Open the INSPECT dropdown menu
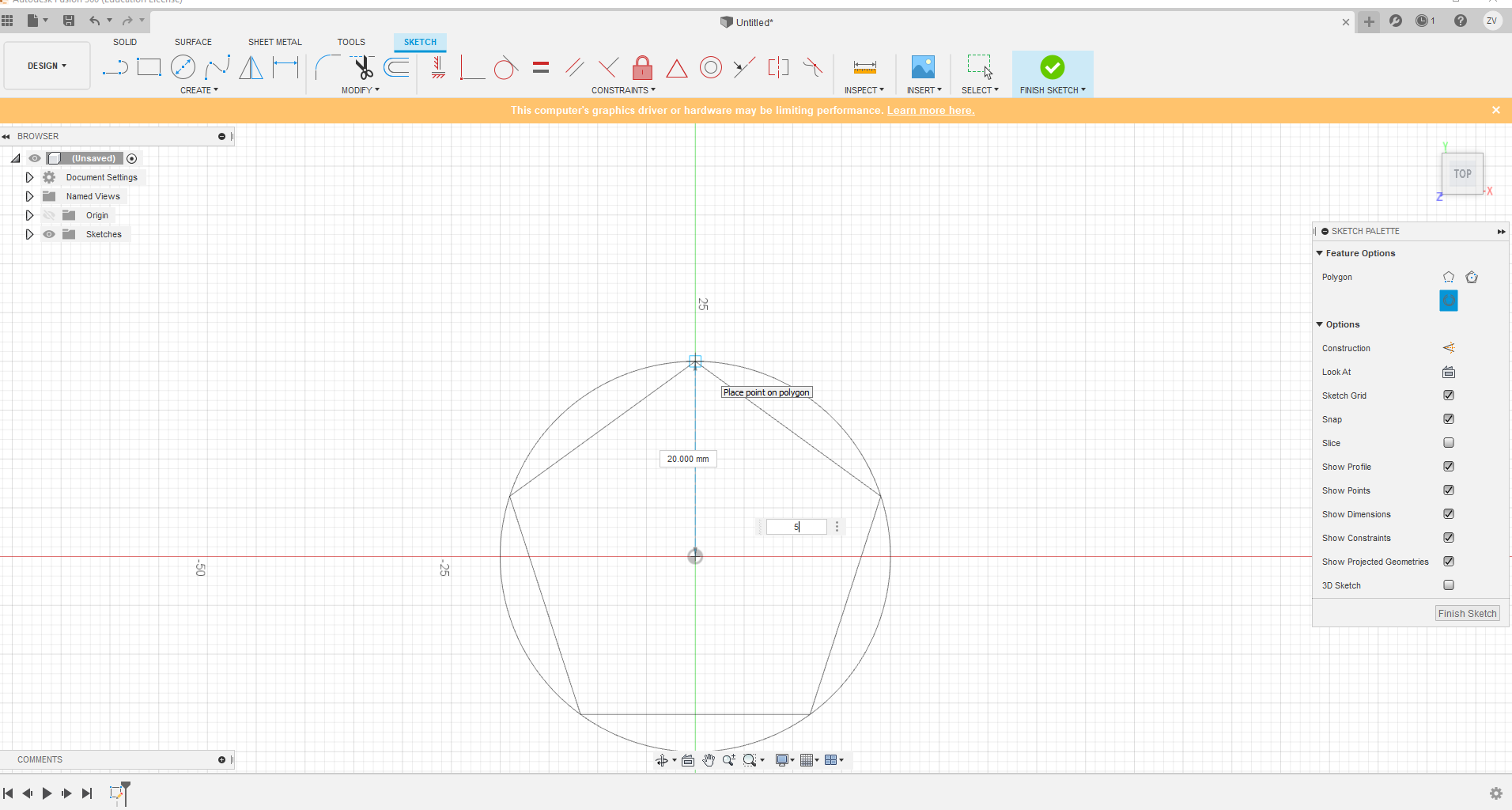Image resolution: width=1512 pixels, height=810 pixels. pyautogui.click(x=864, y=90)
